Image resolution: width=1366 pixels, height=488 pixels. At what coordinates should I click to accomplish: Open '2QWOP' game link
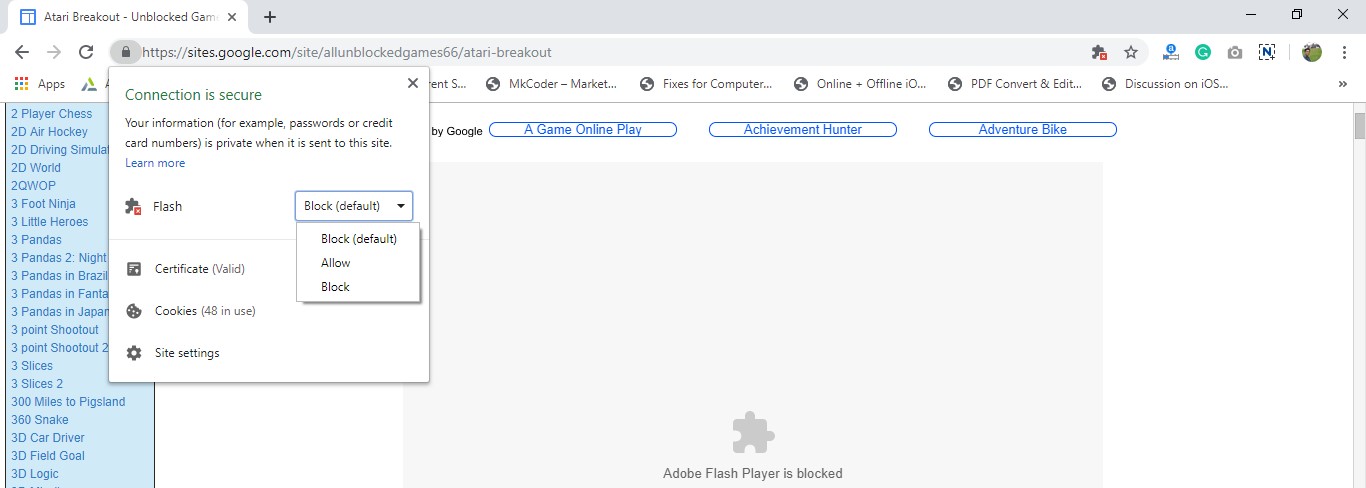coord(33,186)
